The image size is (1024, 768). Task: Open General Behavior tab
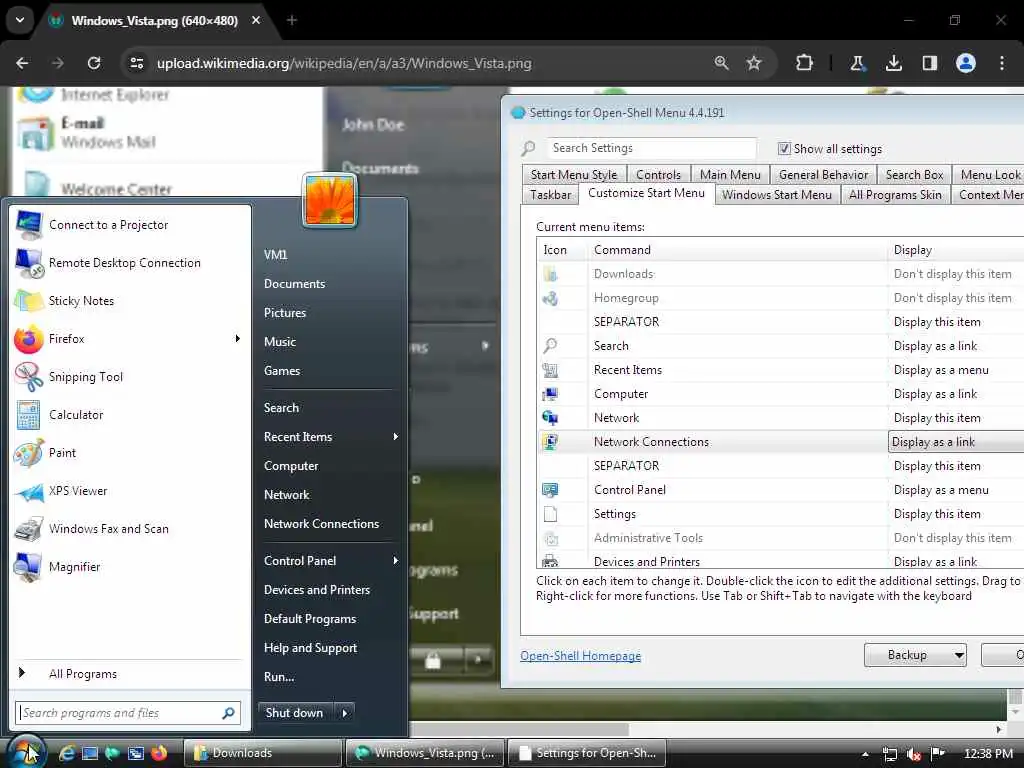pyautogui.click(x=823, y=174)
